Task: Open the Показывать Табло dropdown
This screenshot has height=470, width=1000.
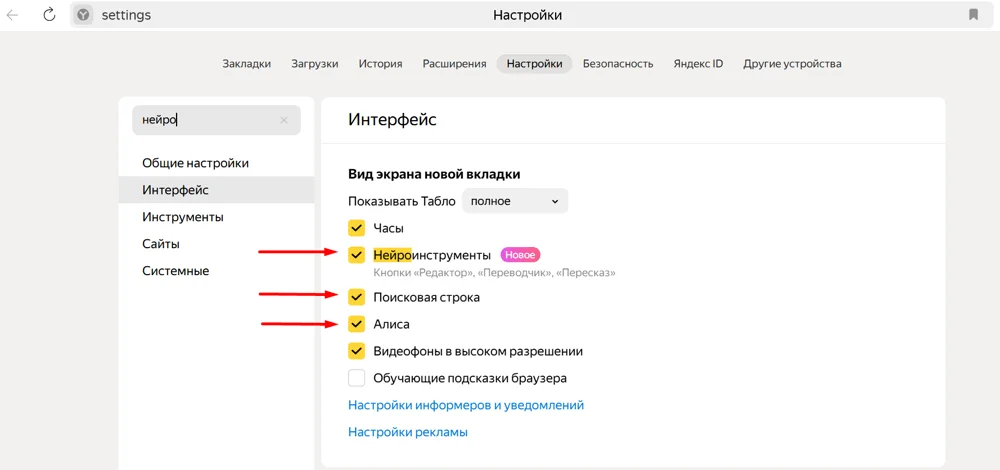Action: tap(514, 201)
